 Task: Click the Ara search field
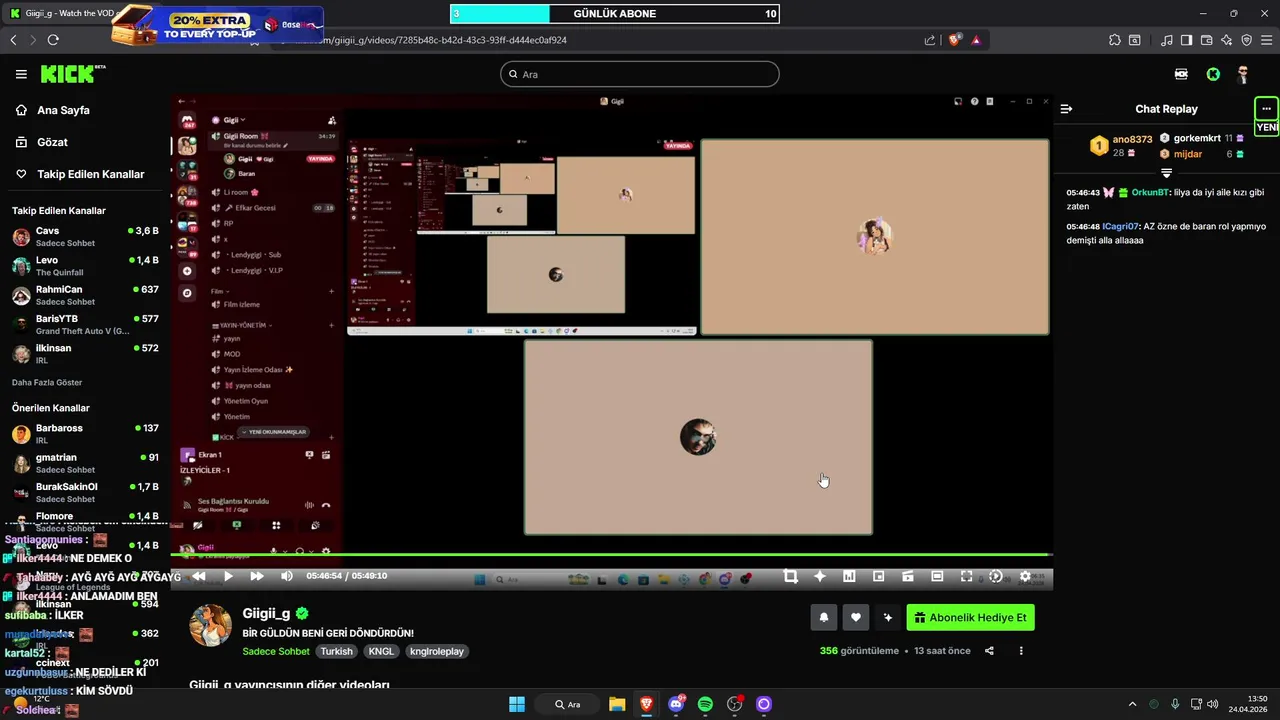pyautogui.click(x=640, y=74)
